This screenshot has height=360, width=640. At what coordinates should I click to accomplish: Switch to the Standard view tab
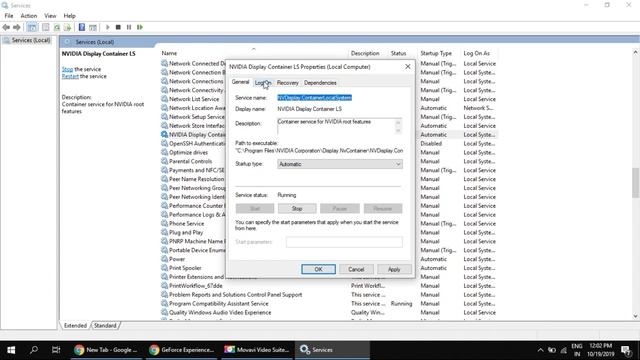[x=105, y=326]
